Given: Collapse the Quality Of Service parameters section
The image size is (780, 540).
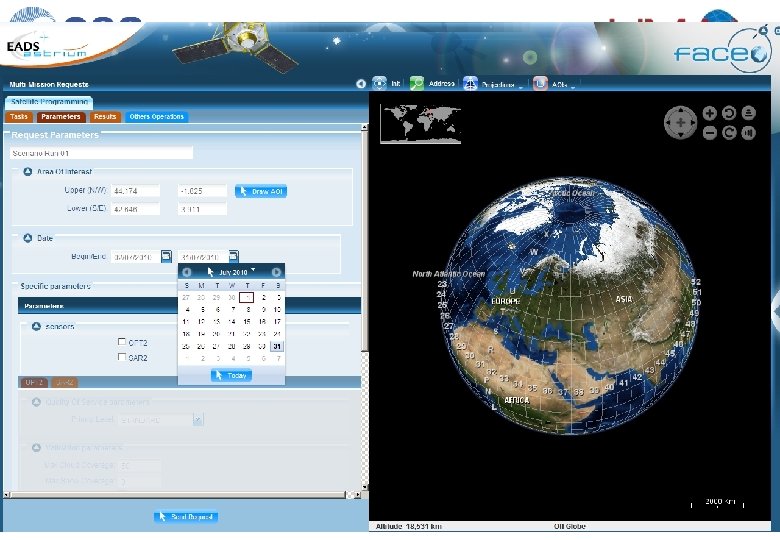Looking at the screenshot, I should (x=36, y=402).
